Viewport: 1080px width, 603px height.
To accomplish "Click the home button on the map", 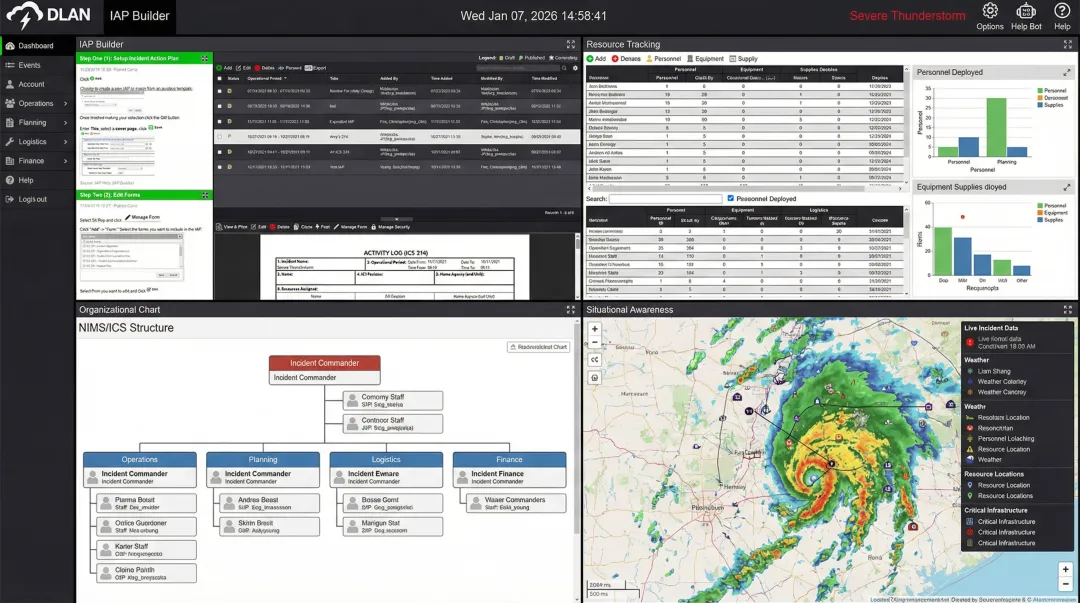I will 595,378.
